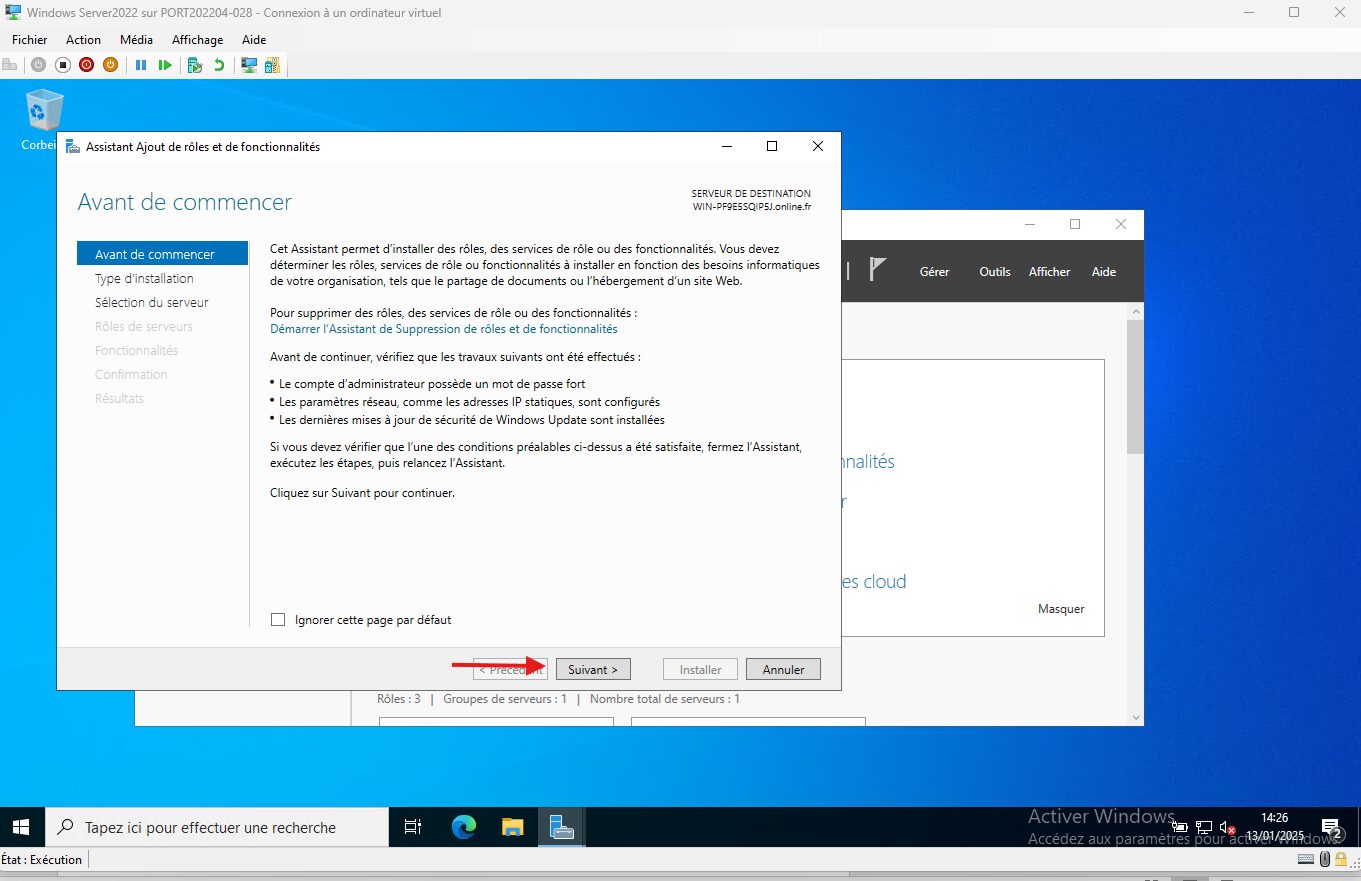Click the greyed Installer button

point(701,669)
